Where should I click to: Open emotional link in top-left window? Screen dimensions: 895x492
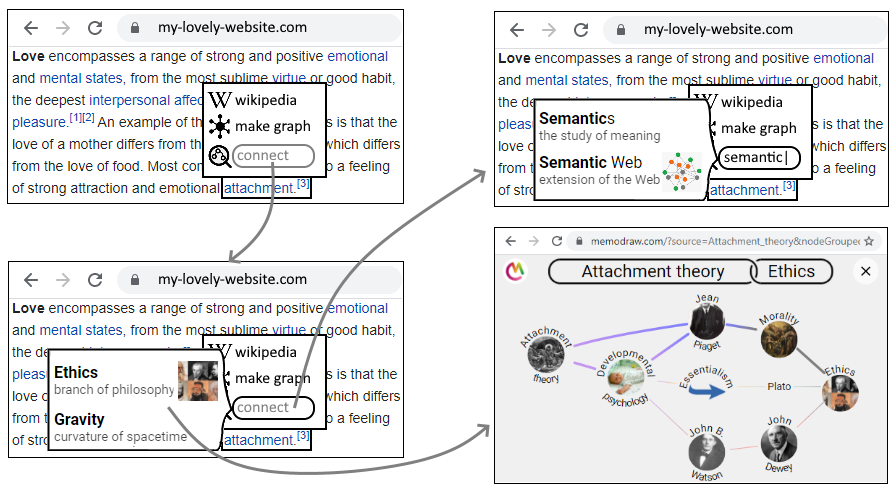pyautogui.click(x=357, y=56)
